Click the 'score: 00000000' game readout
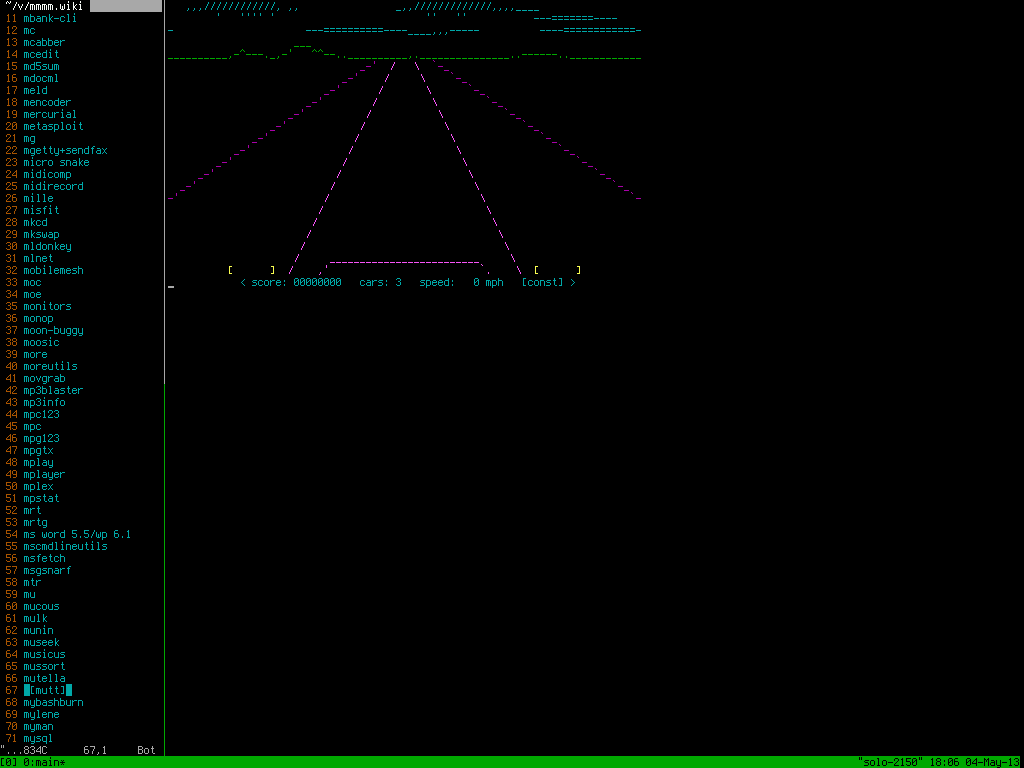 point(296,282)
